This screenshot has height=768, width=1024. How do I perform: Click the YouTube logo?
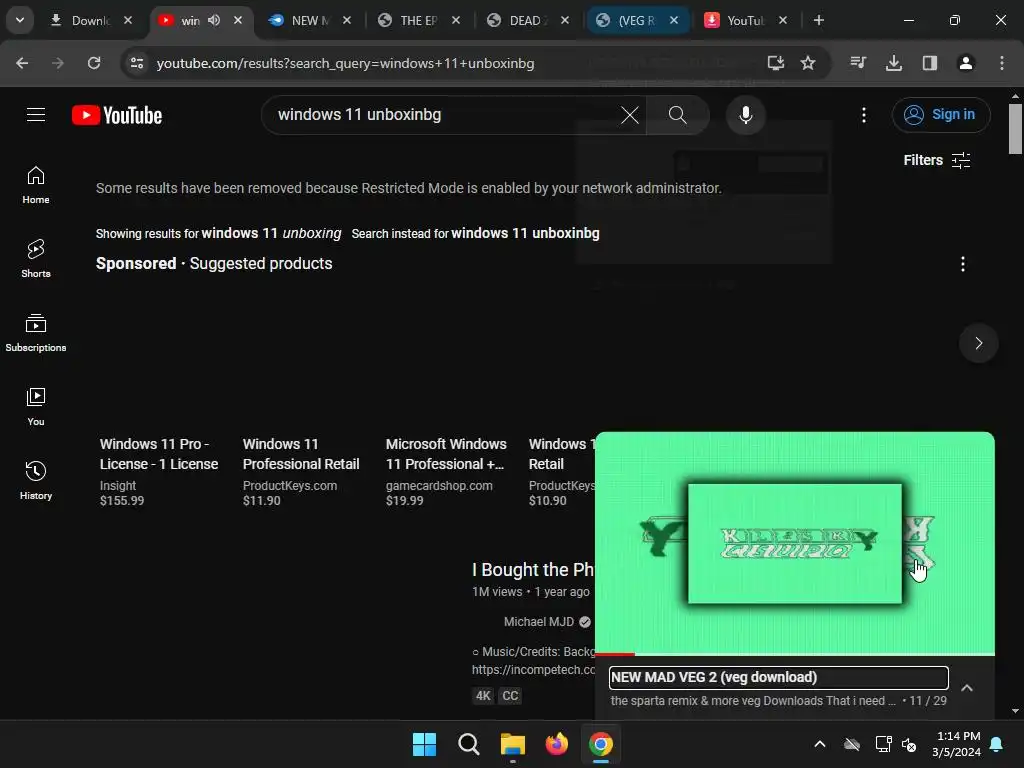pos(117,115)
